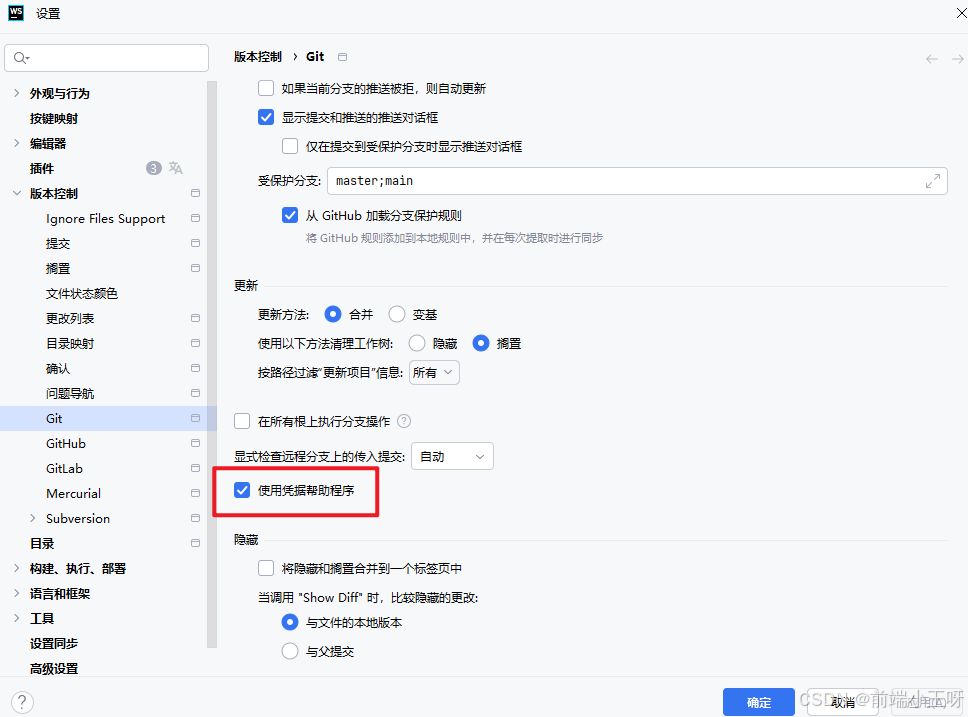
Task: Open 设置同步 settings page
Action: coord(54,644)
